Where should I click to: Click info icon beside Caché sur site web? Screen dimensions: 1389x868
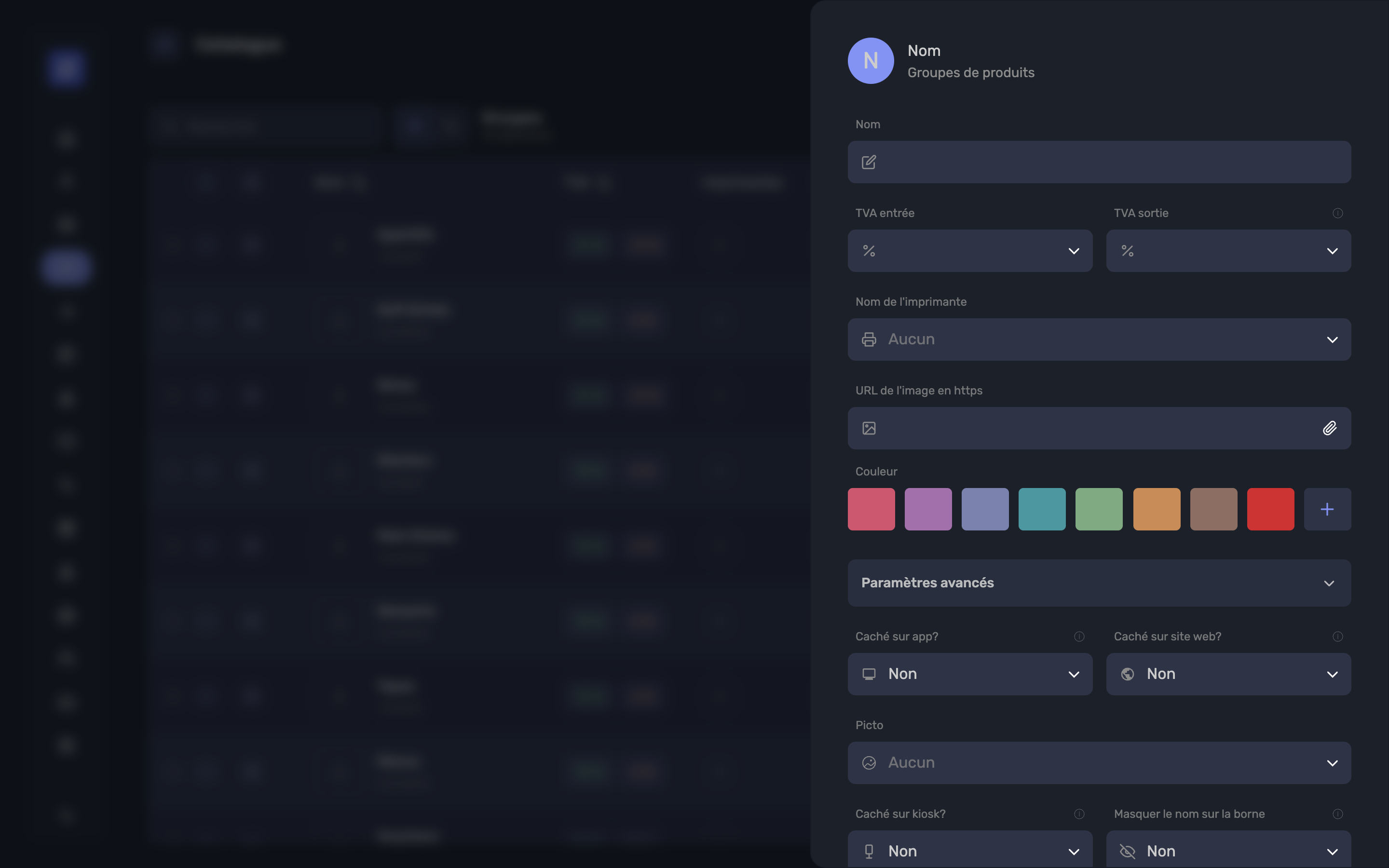[1337, 637]
